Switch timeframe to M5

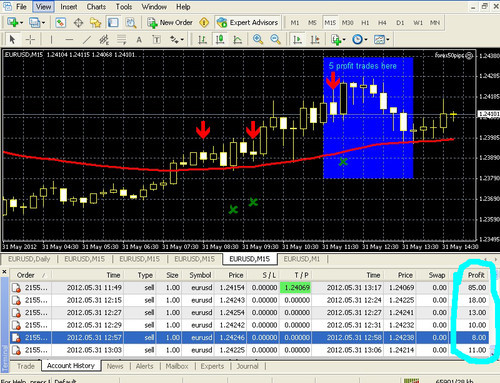click(312, 23)
